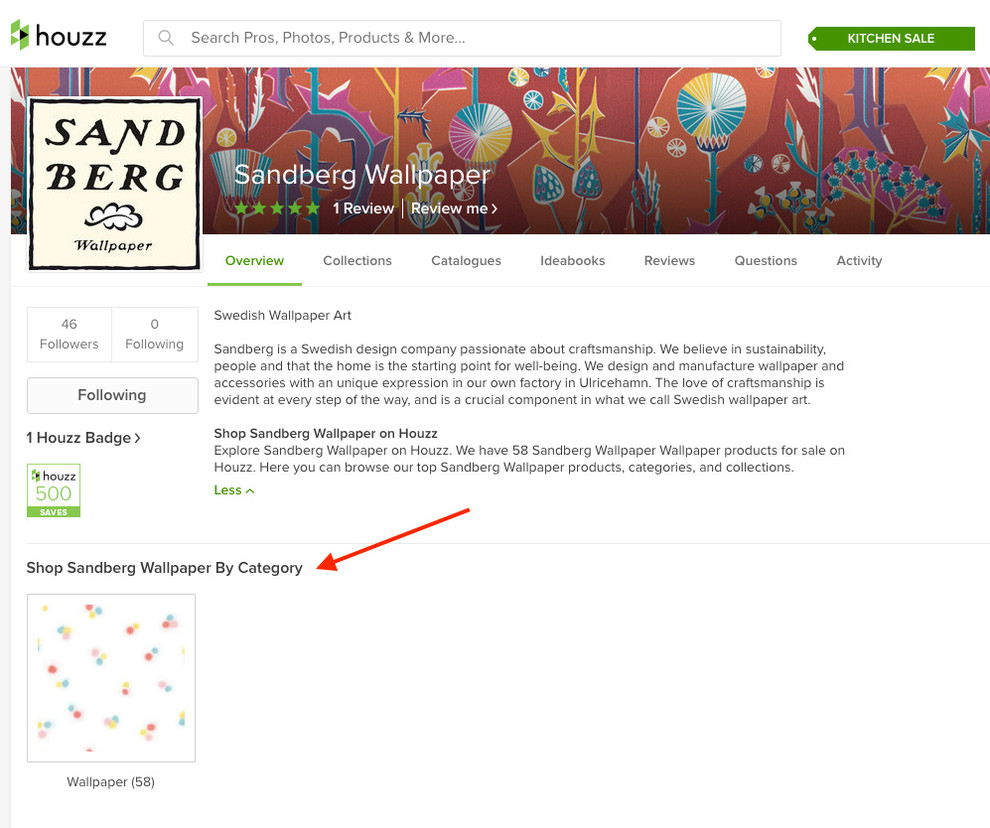Select the Ideabooks tab
Image resolution: width=990 pixels, height=828 pixels.
pos(573,261)
